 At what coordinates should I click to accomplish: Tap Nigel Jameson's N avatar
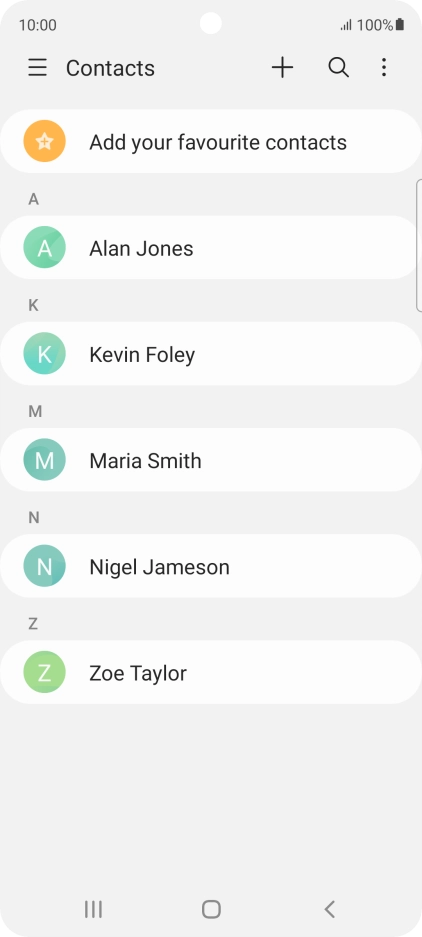[x=44, y=566]
